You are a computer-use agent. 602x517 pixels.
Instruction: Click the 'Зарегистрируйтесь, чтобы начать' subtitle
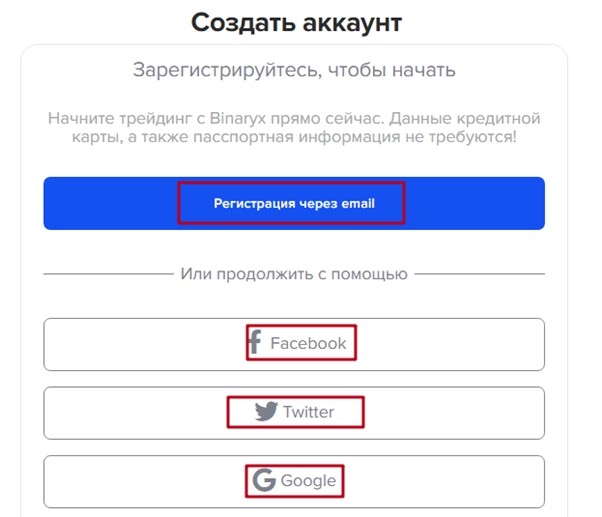pos(294,70)
